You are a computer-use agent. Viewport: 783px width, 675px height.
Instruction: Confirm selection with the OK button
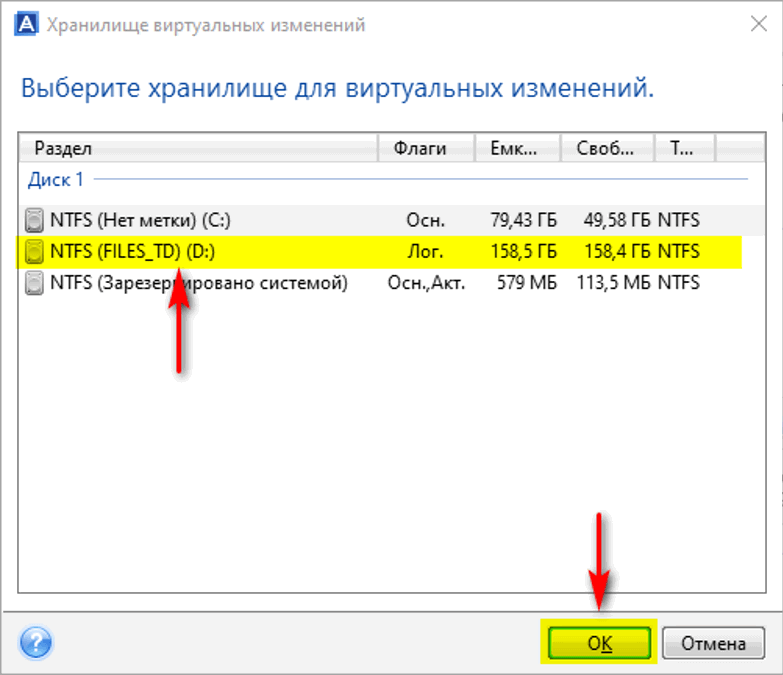(599, 643)
